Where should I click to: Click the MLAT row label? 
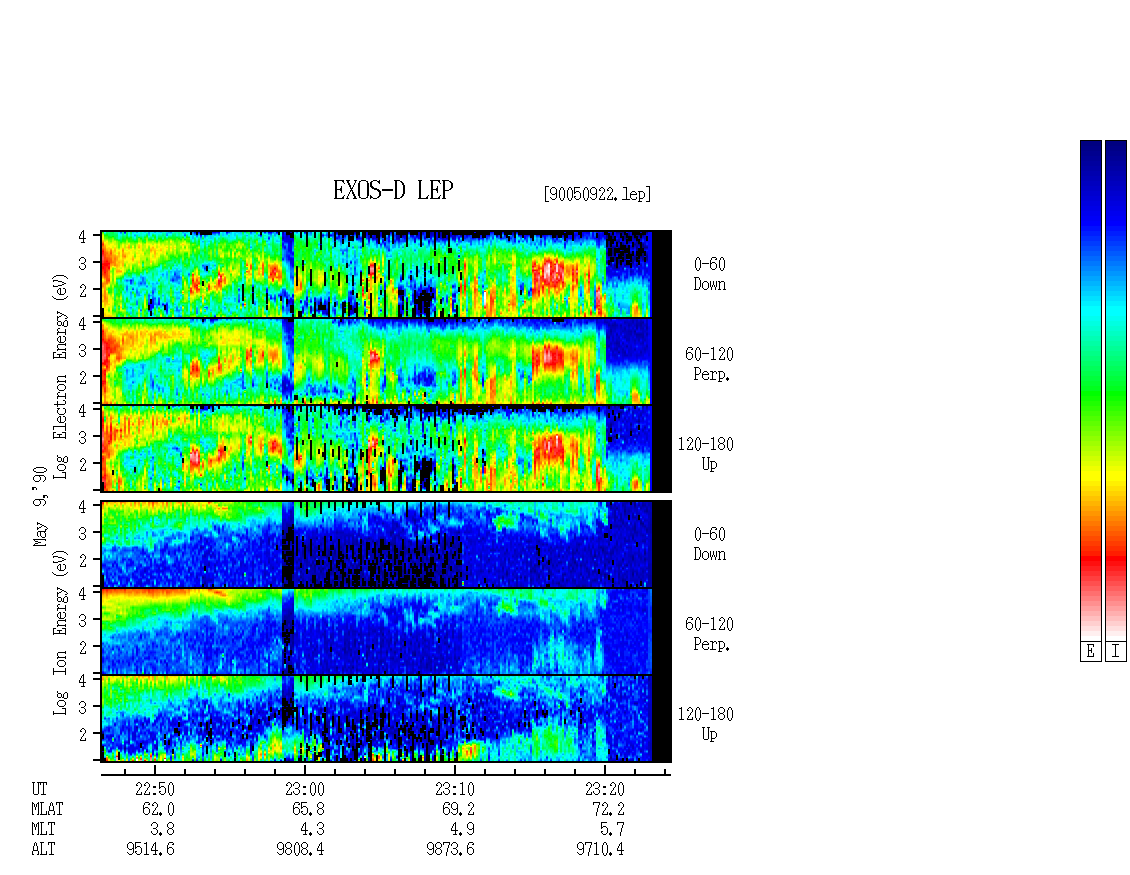pos(47,809)
